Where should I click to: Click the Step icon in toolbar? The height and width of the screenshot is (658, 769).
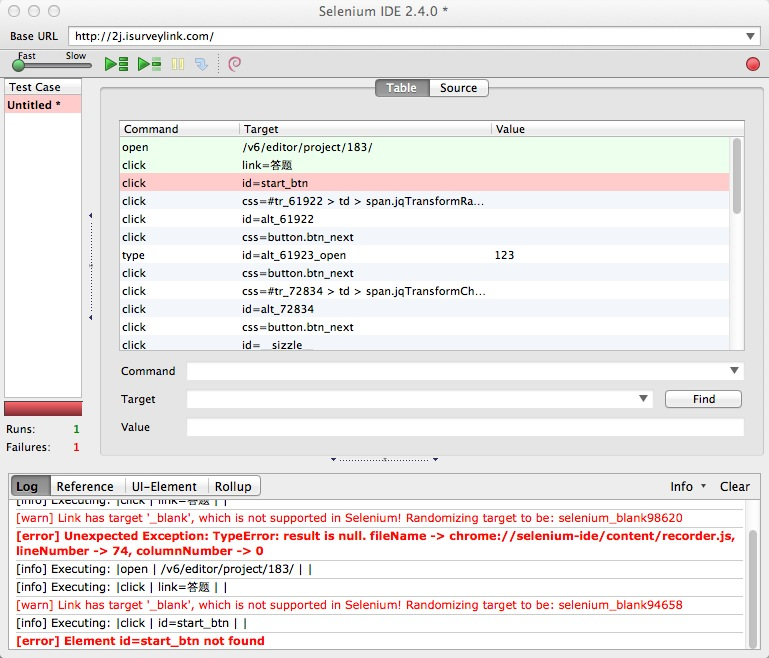coord(201,64)
